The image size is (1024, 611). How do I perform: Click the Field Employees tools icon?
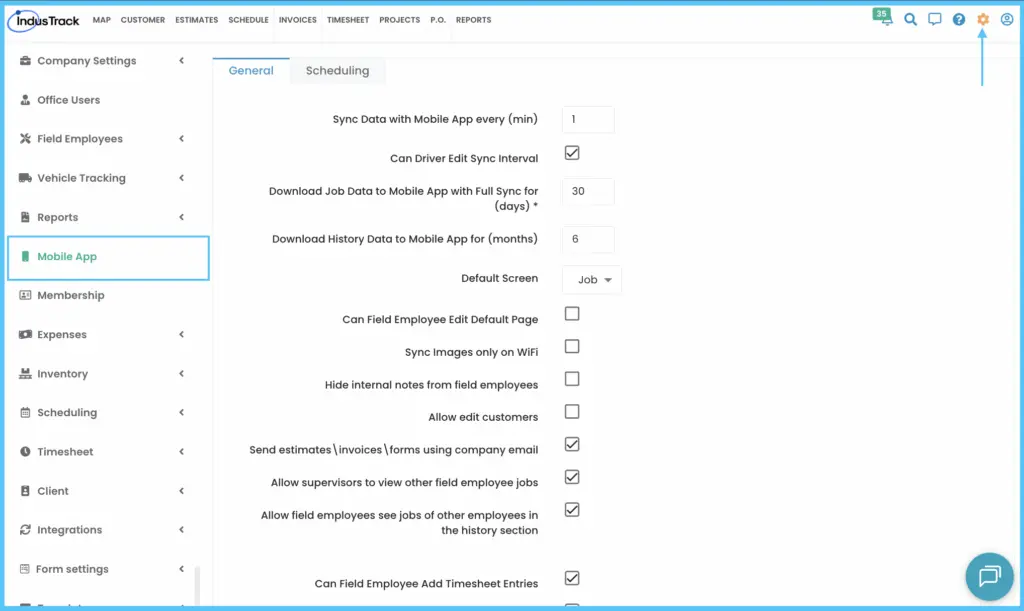(x=25, y=138)
